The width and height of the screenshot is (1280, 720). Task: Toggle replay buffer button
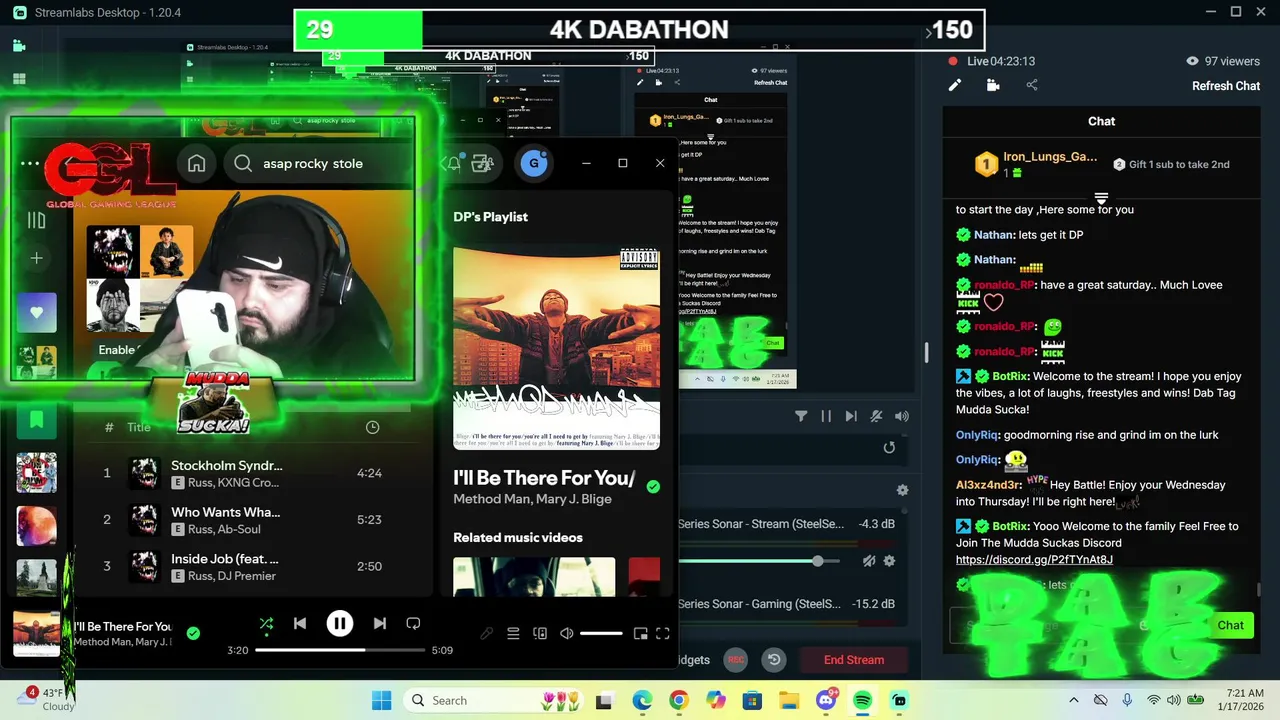click(x=774, y=660)
